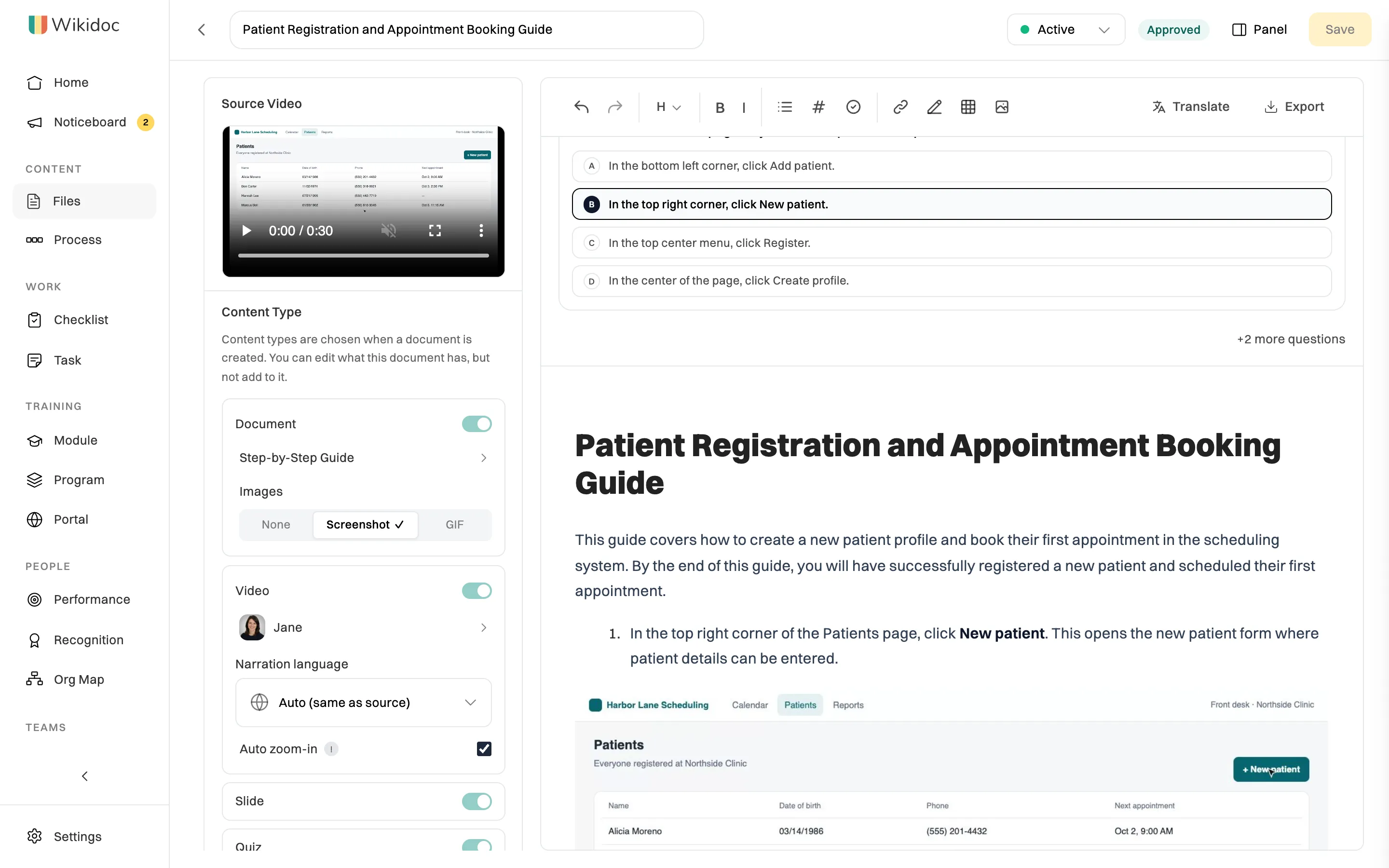1389x868 pixels.
Task: Click the source video preview
Action: 363,201
